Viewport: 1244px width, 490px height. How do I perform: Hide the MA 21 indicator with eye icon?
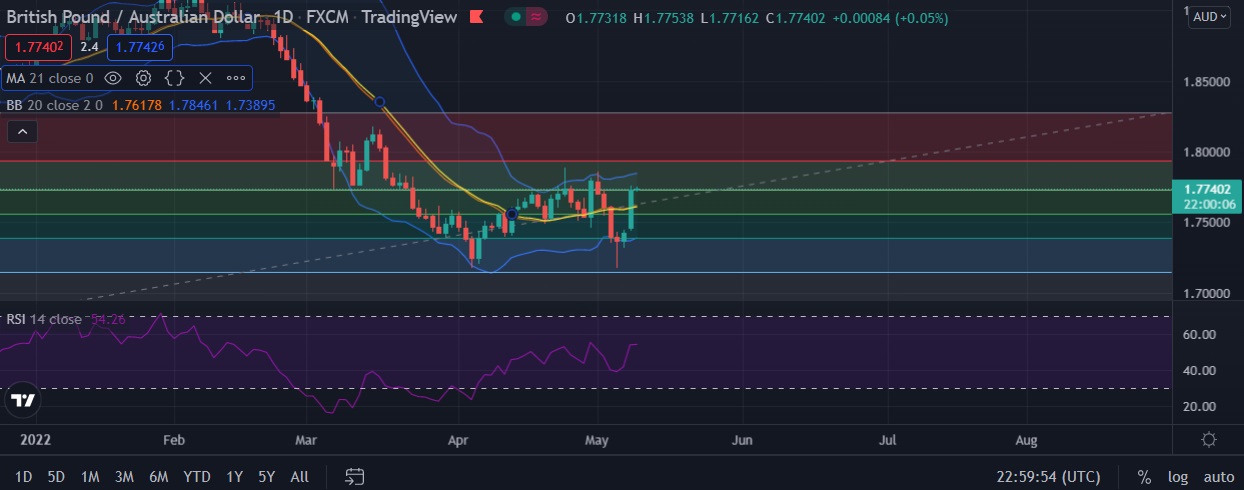113,78
